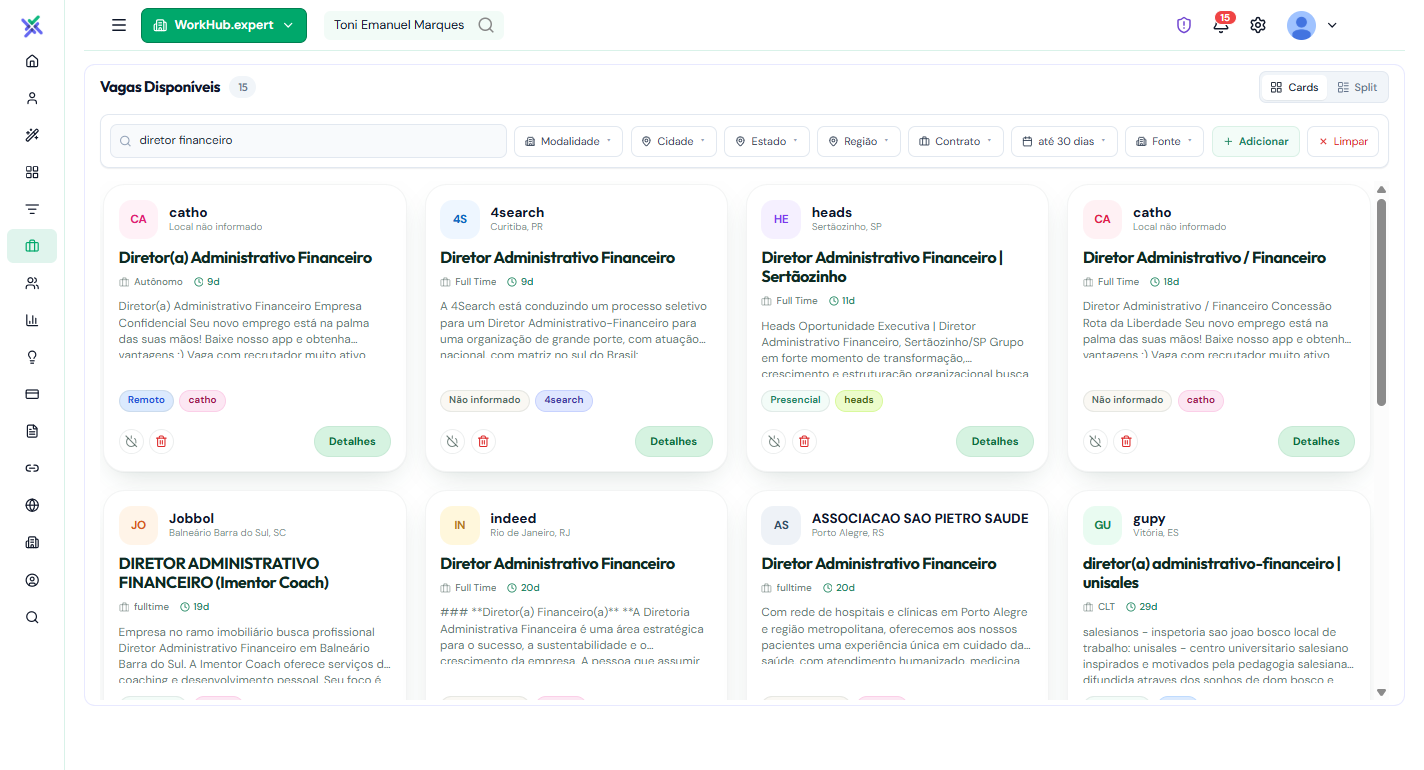The width and height of the screenshot is (1424, 770).
Task: Delete the 4search job card with the trash icon
Action: coord(483,441)
